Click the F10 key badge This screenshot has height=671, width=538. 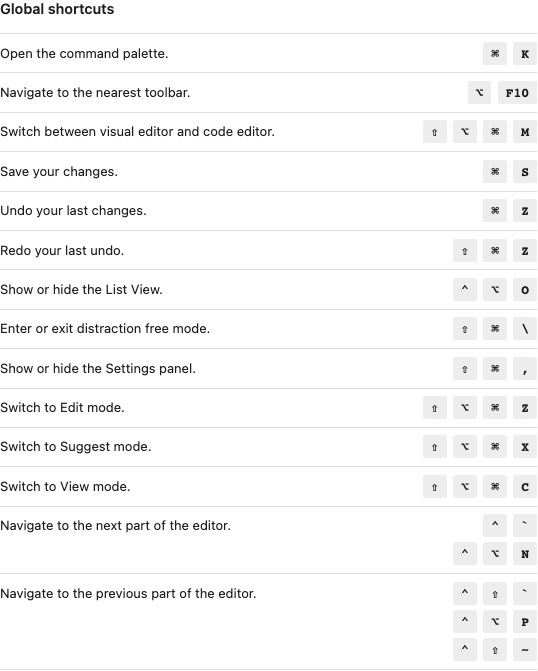click(517, 92)
